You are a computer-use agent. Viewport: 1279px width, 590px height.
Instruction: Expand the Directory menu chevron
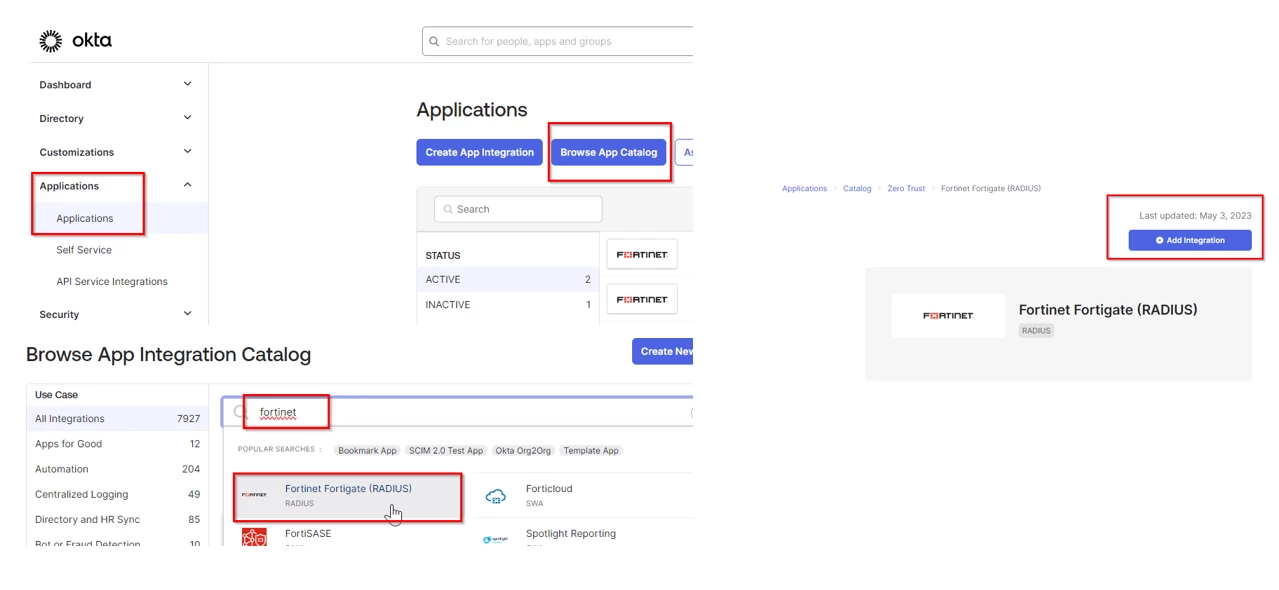187,118
